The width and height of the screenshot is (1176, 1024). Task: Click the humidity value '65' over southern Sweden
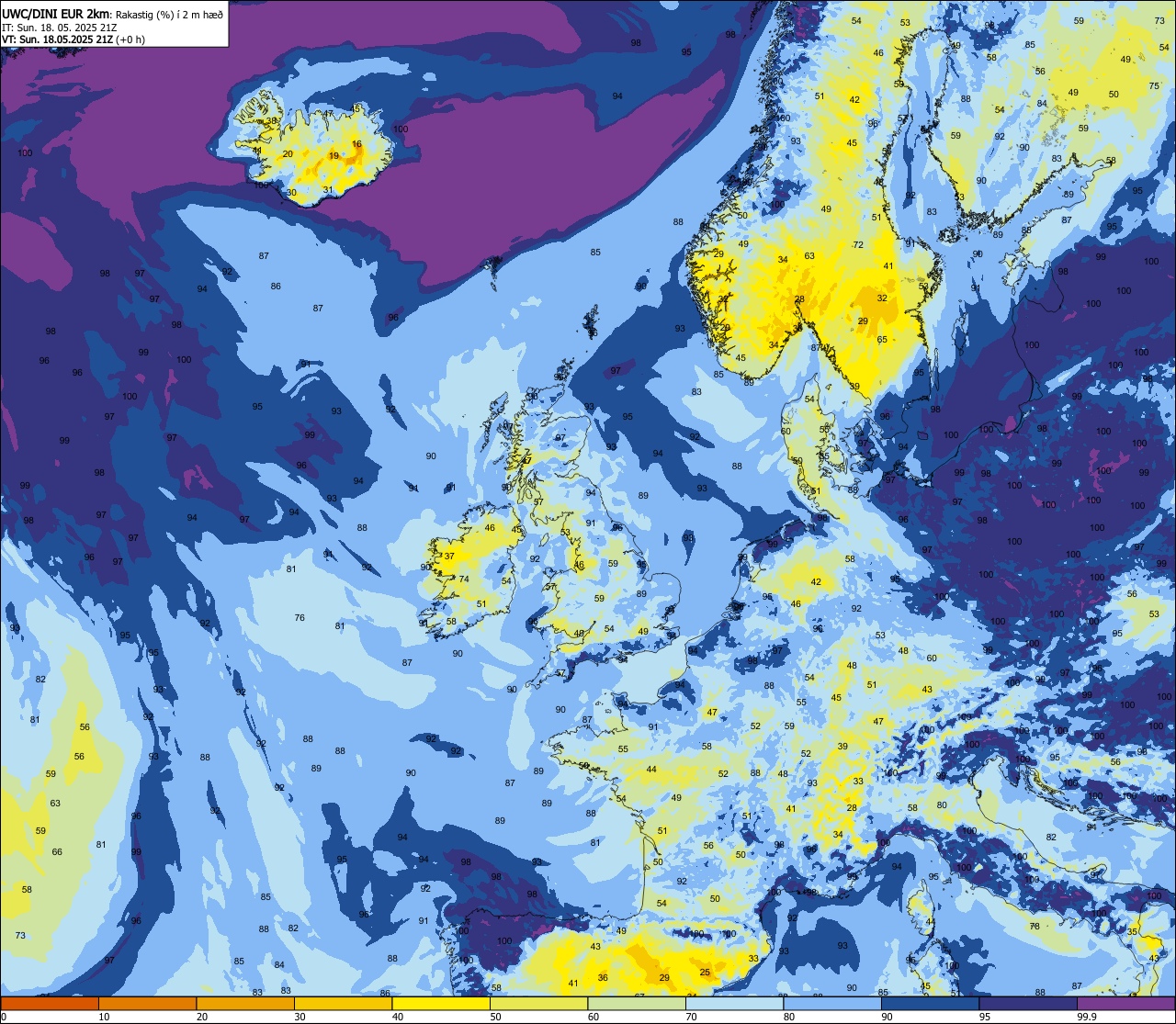pyautogui.click(x=882, y=340)
